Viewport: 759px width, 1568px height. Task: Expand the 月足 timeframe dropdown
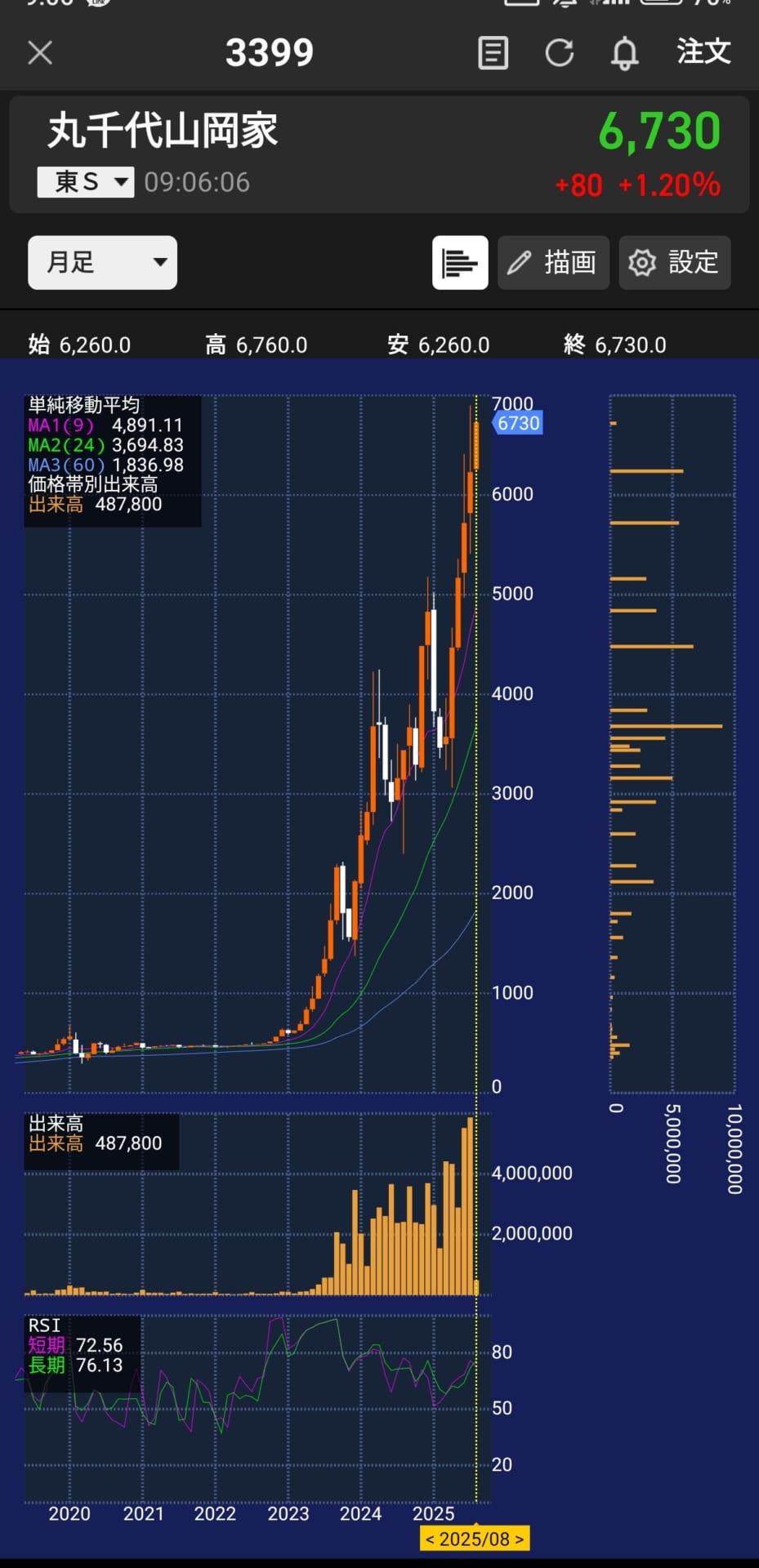coord(102,263)
